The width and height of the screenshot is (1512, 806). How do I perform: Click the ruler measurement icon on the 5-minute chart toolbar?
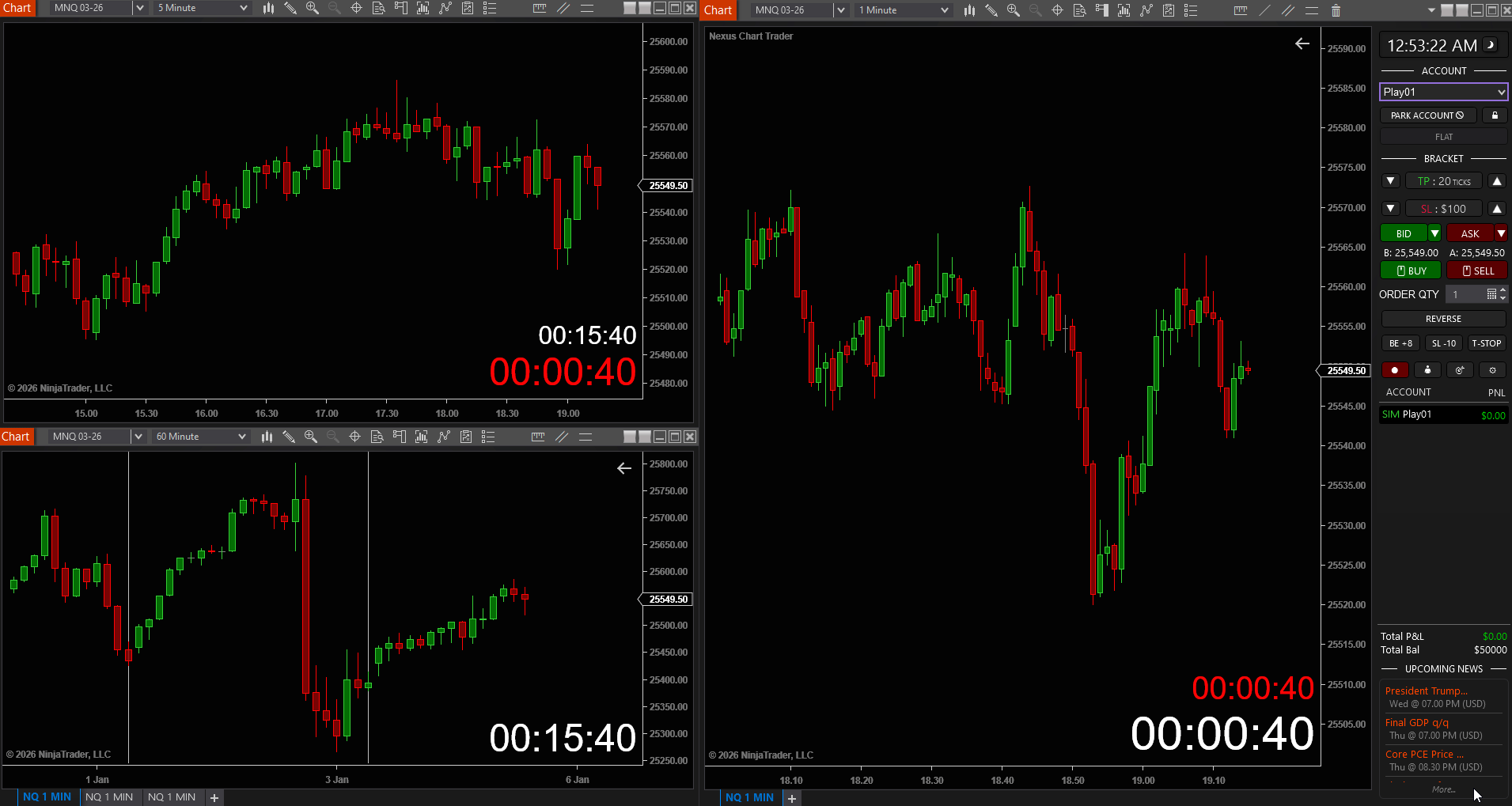click(540, 8)
